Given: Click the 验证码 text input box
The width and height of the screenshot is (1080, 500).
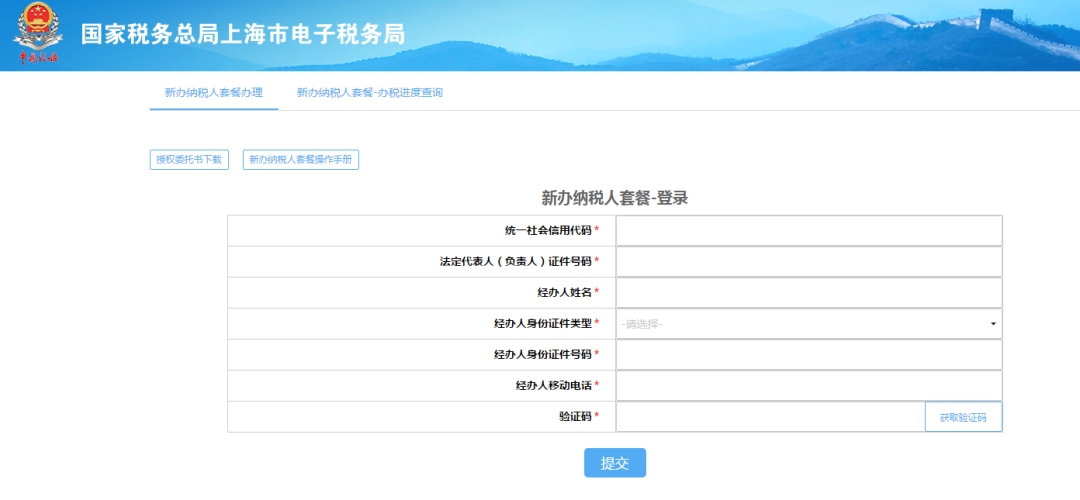Looking at the screenshot, I should click(x=770, y=417).
